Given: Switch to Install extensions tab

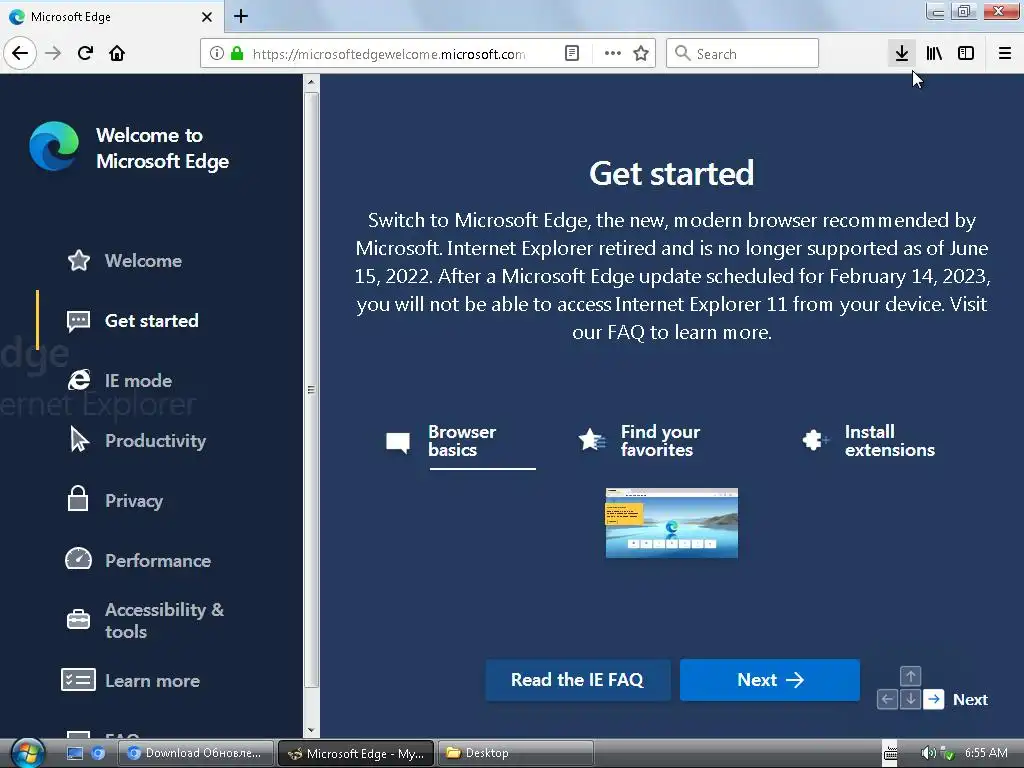Looking at the screenshot, I should 869,441.
